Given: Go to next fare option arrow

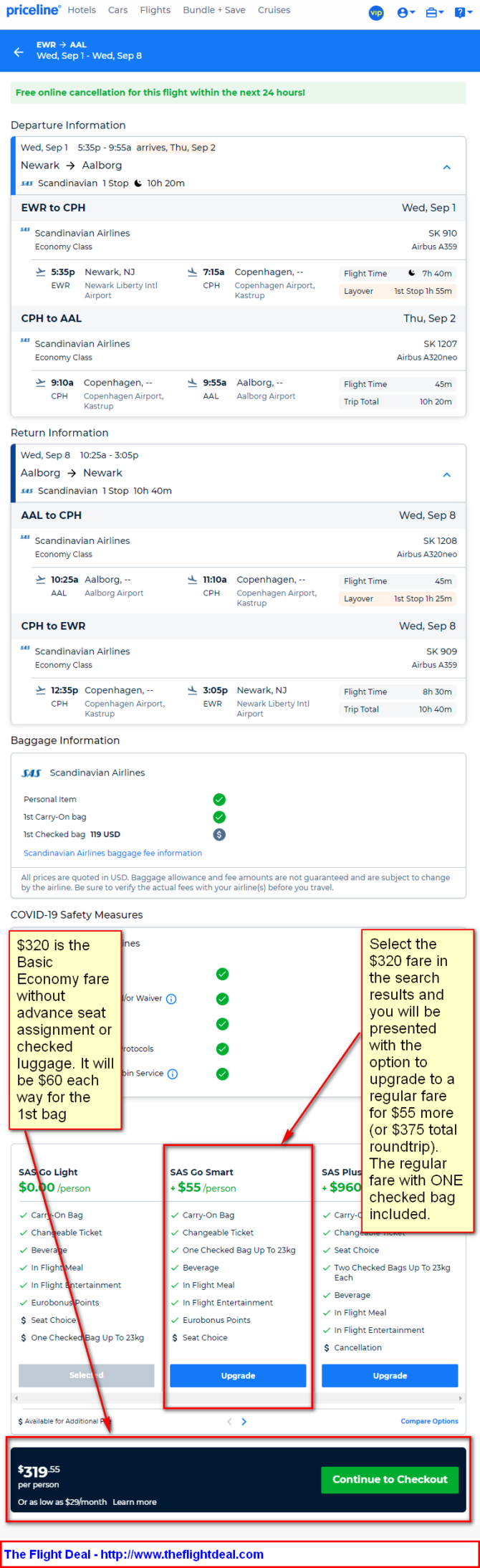Looking at the screenshot, I should tap(244, 1421).
